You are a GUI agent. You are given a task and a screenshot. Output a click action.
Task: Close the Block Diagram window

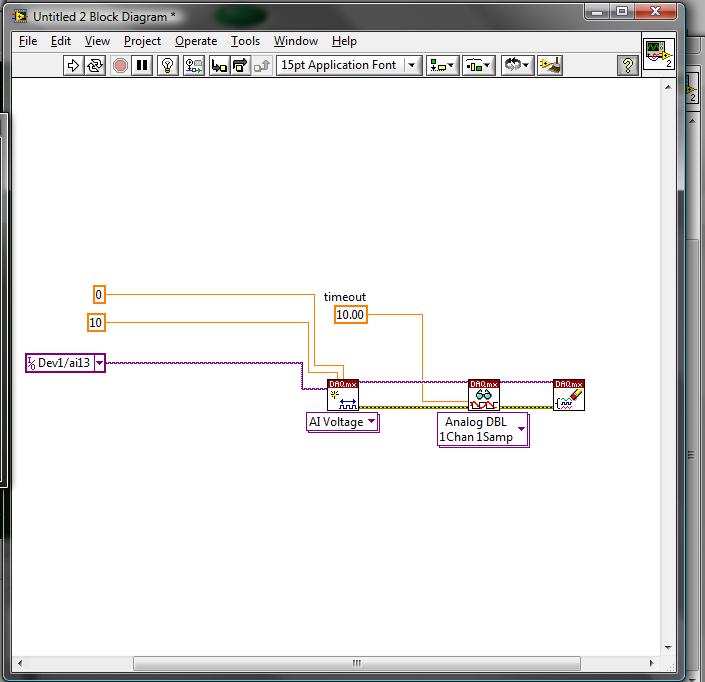655,12
